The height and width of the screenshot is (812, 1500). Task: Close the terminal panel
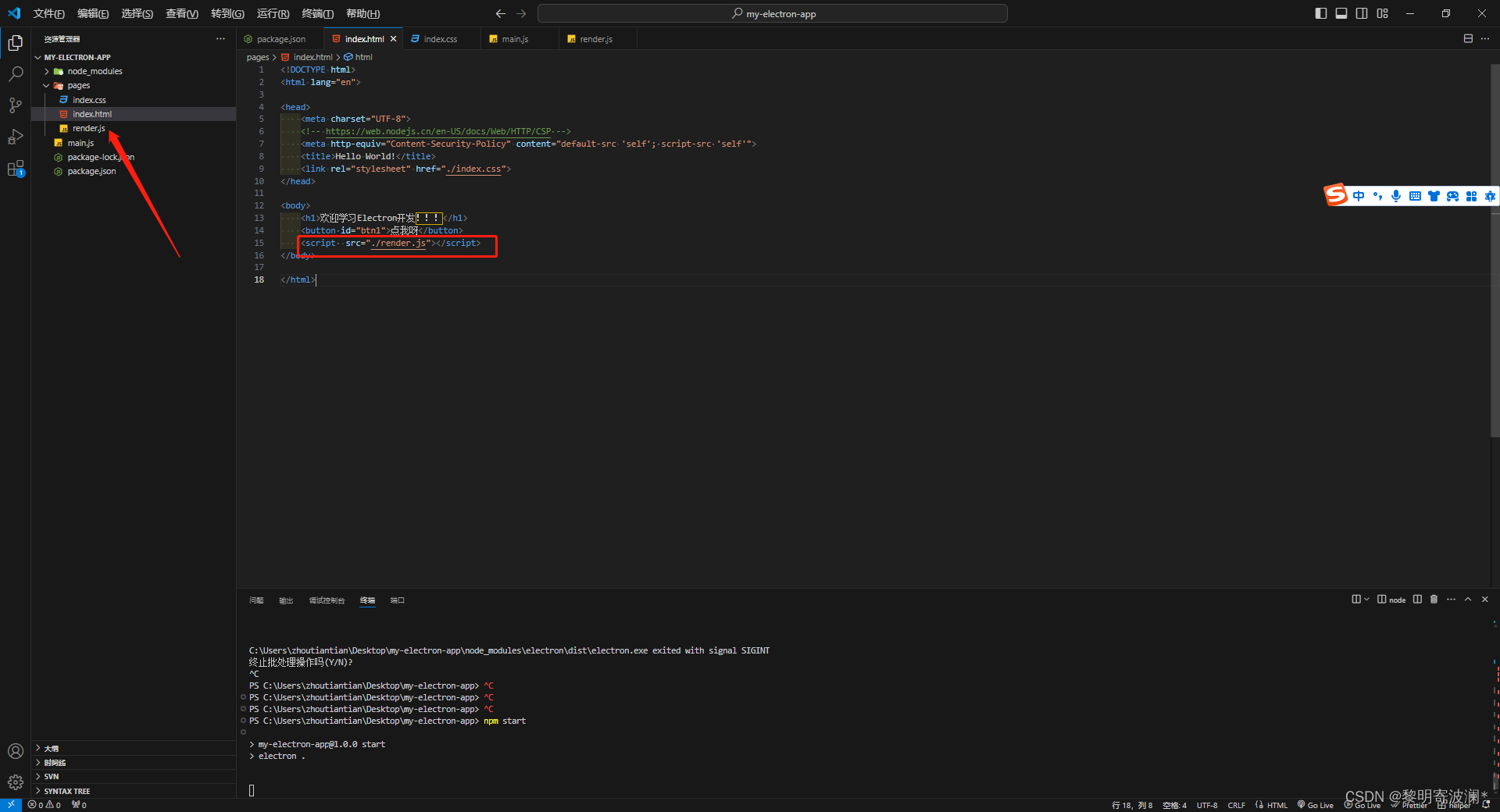[1485, 600]
